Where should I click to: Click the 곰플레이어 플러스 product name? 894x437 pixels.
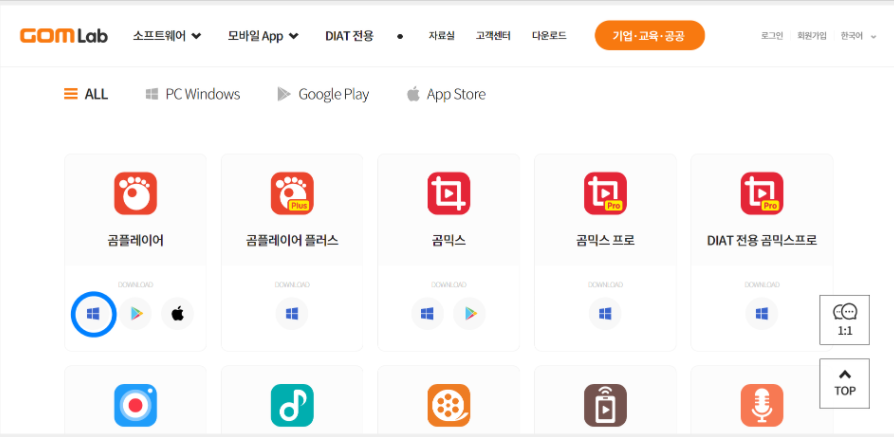click(x=292, y=241)
